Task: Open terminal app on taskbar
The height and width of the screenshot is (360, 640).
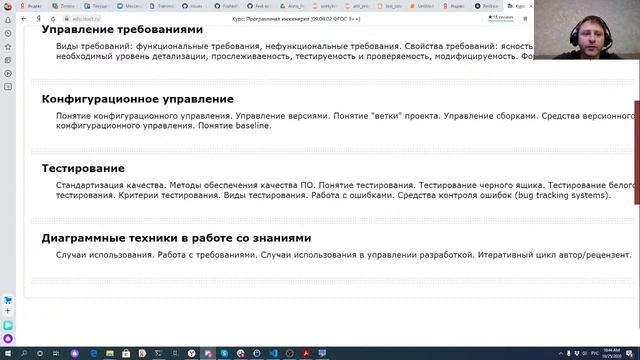Action: click(x=158, y=353)
